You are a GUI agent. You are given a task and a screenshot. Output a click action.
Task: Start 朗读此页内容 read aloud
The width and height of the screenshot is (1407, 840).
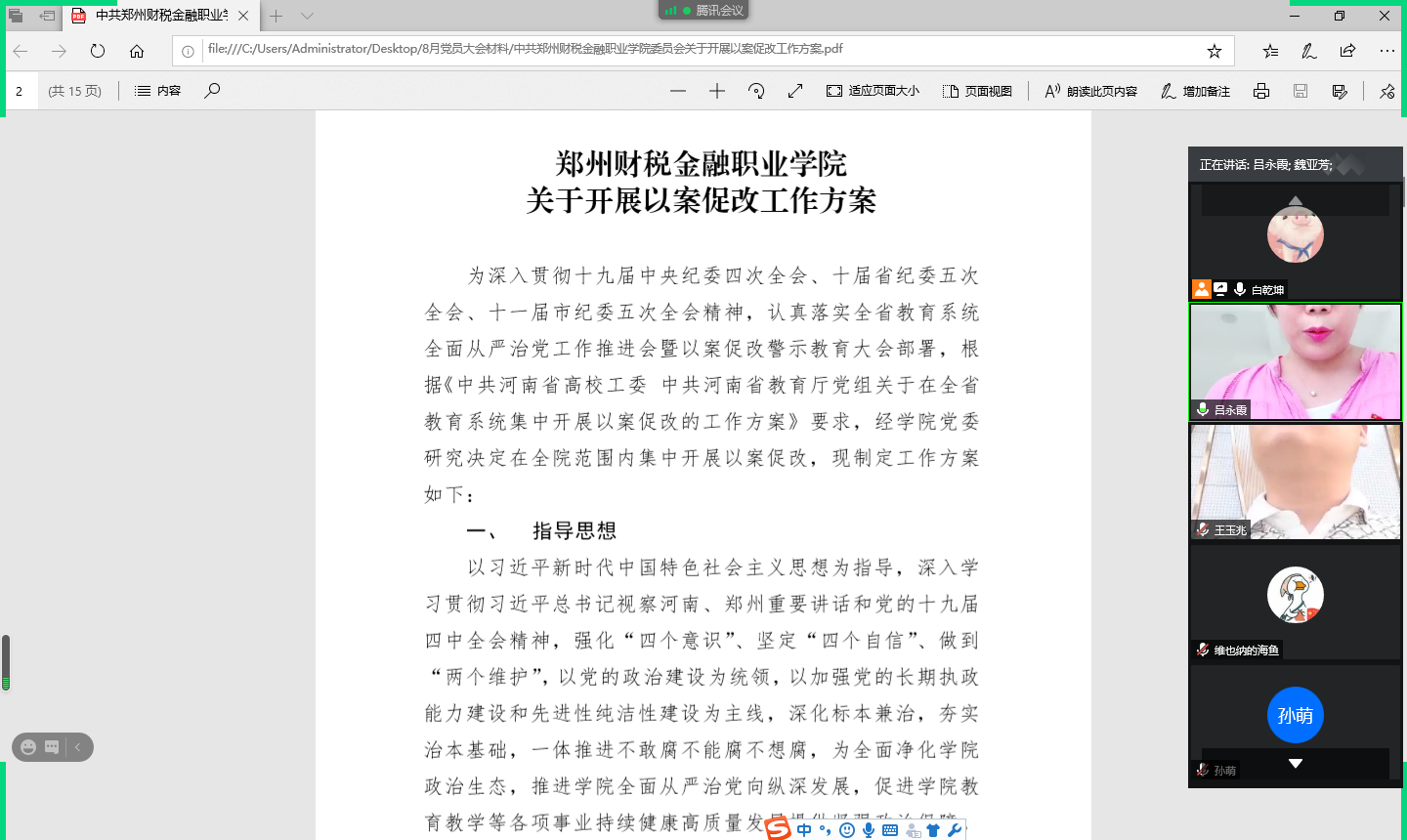(1090, 91)
